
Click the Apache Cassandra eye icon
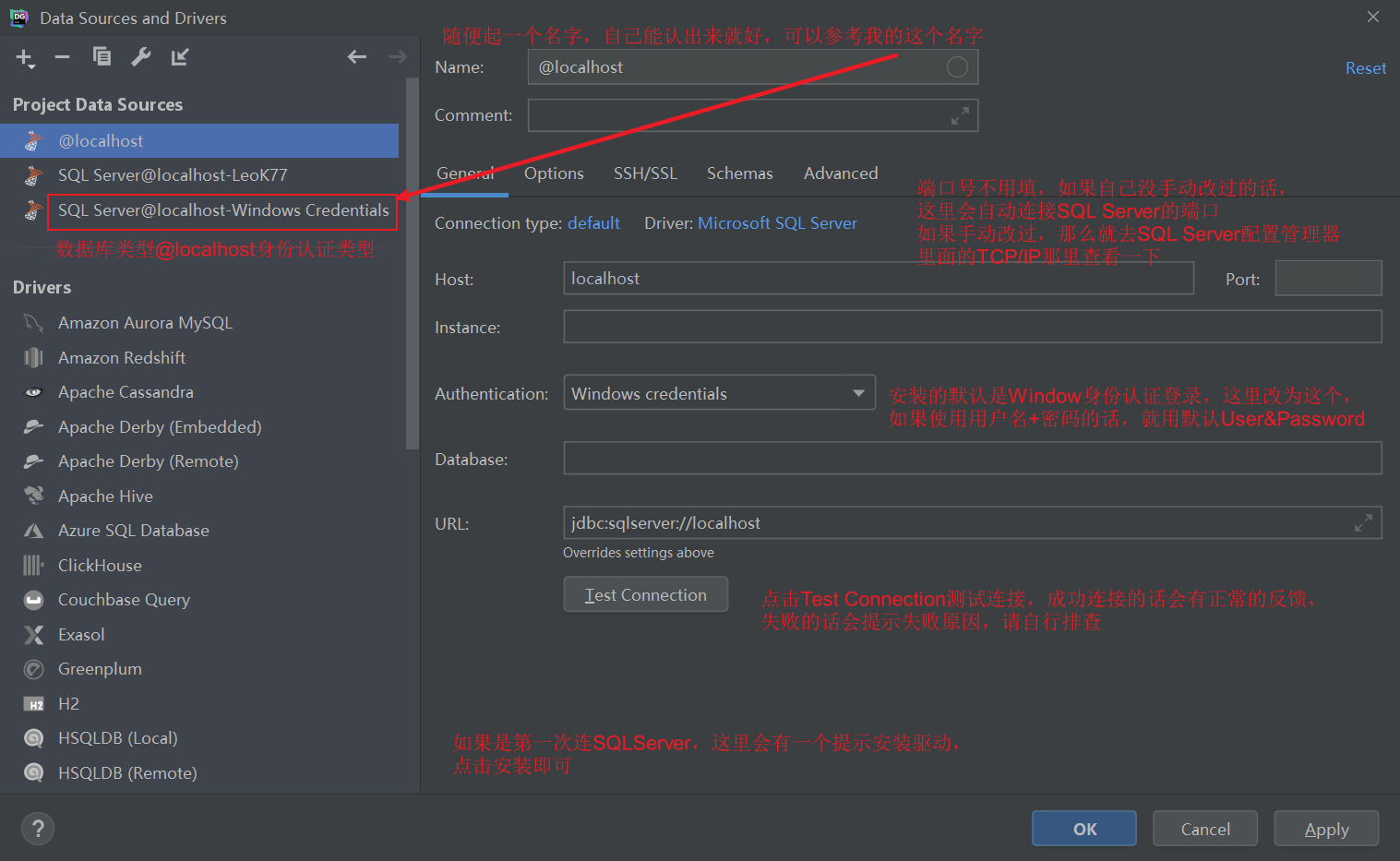(34, 392)
